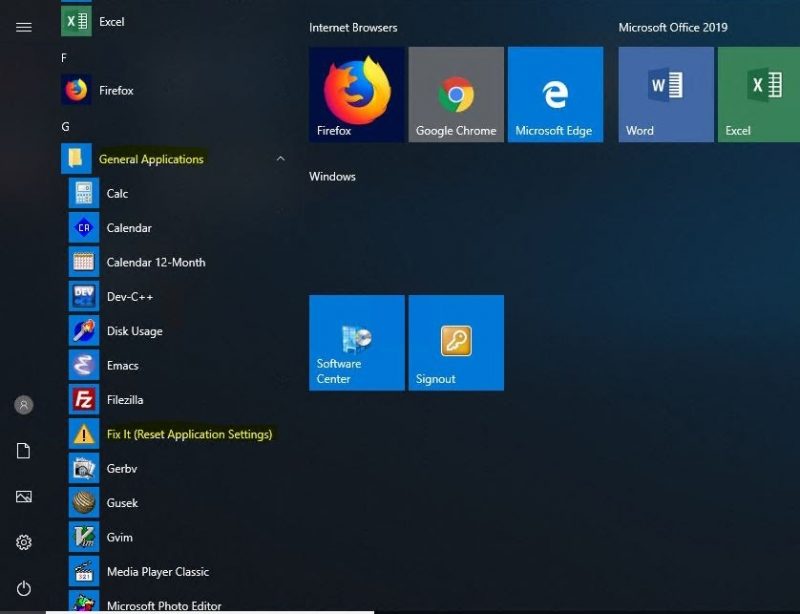Sign out using the Signout tile

(x=456, y=342)
